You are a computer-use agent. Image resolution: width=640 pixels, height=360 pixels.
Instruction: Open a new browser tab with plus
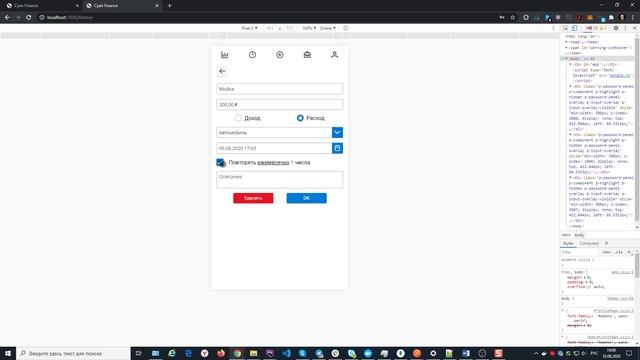(169, 6)
